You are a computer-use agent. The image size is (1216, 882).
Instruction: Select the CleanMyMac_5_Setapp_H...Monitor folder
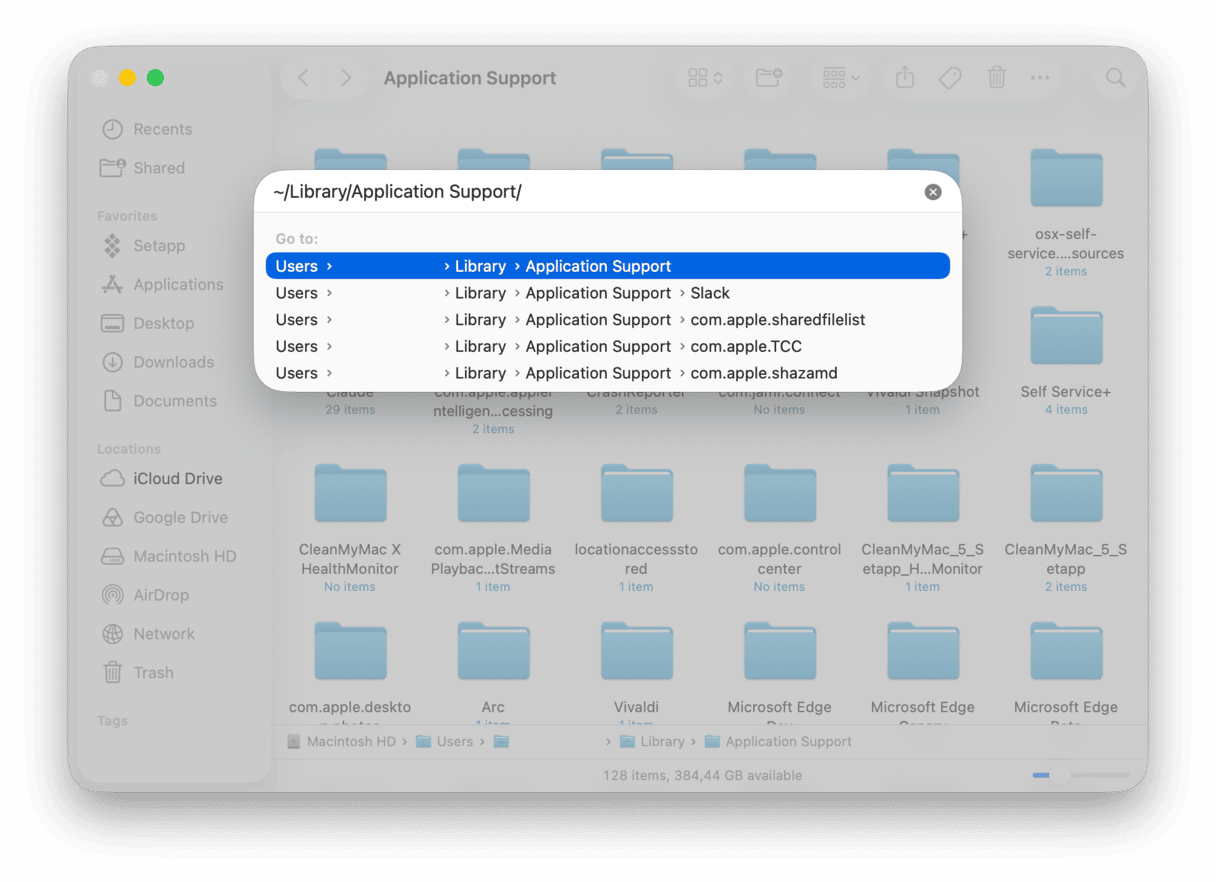click(x=923, y=494)
